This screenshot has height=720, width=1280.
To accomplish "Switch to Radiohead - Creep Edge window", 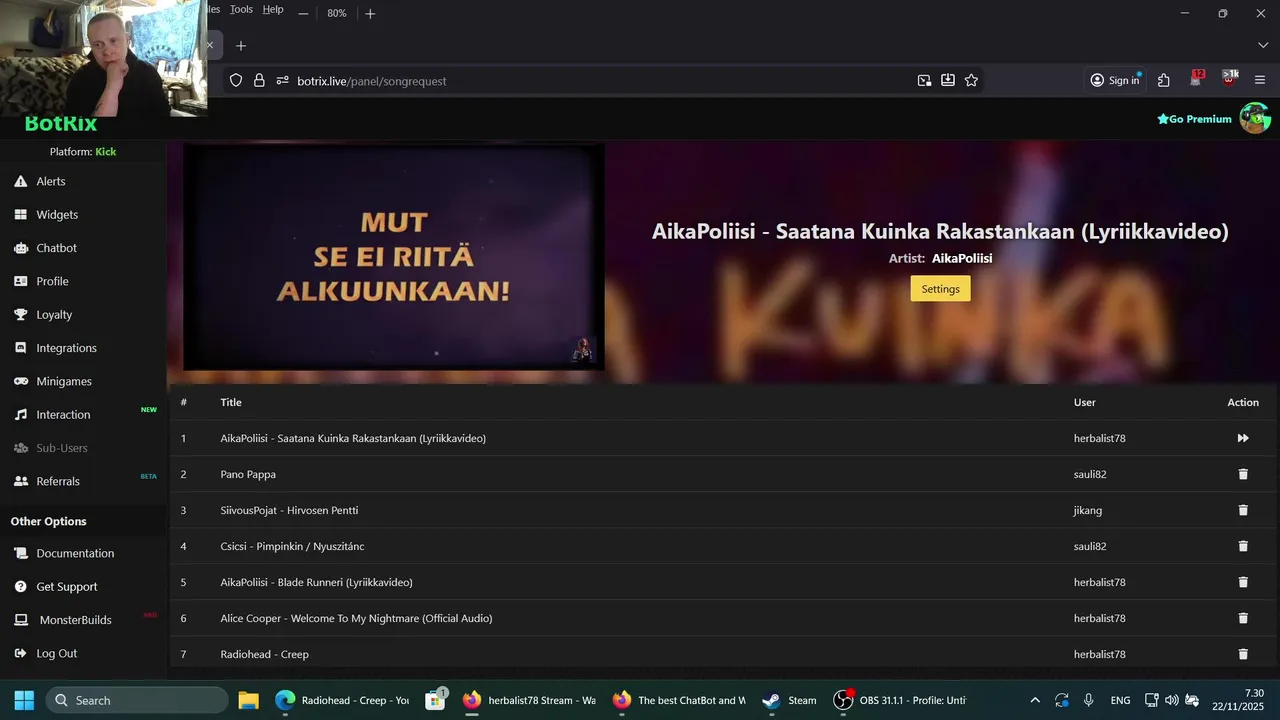I will 343,700.
